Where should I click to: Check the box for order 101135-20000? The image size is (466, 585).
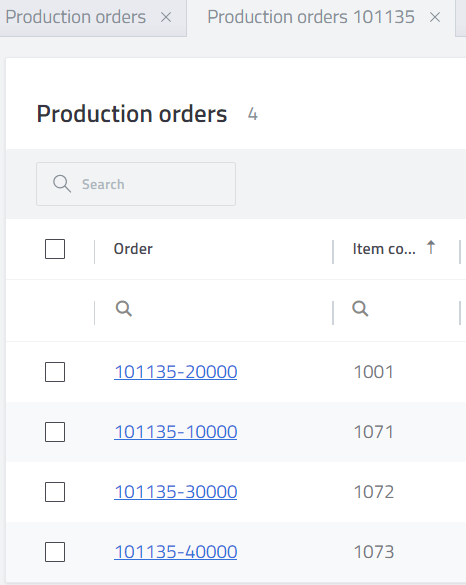[x=55, y=372]
